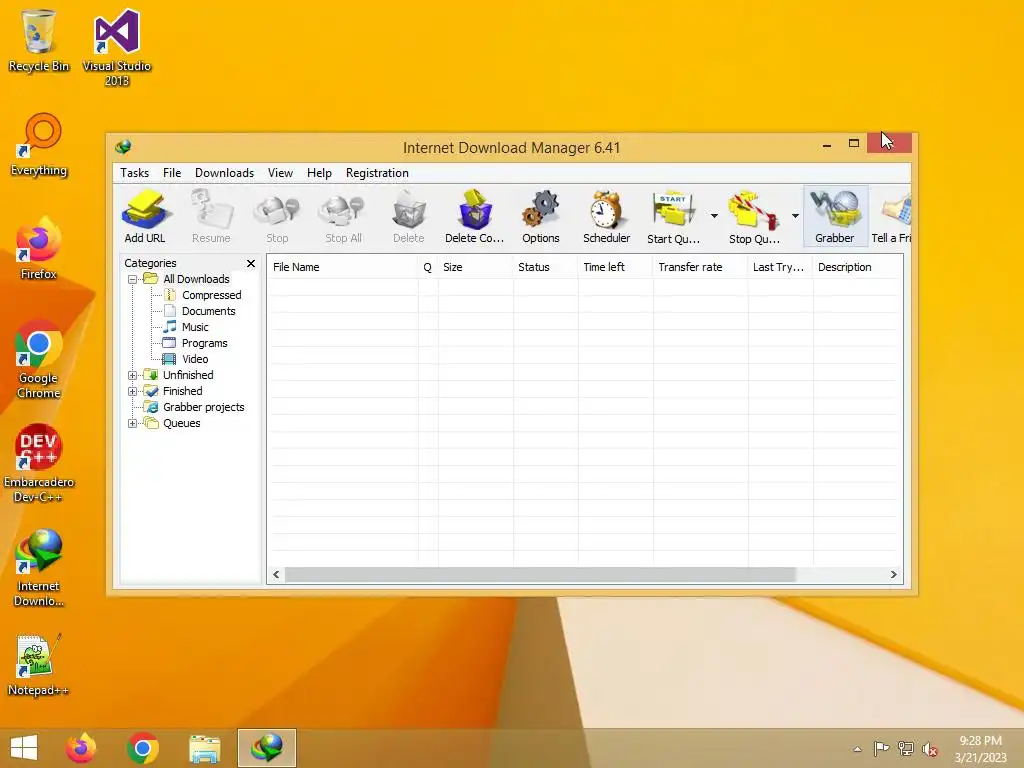Select the Programs category
Image resolution: width=1024 pixels, height=768 pixels.
204,344
